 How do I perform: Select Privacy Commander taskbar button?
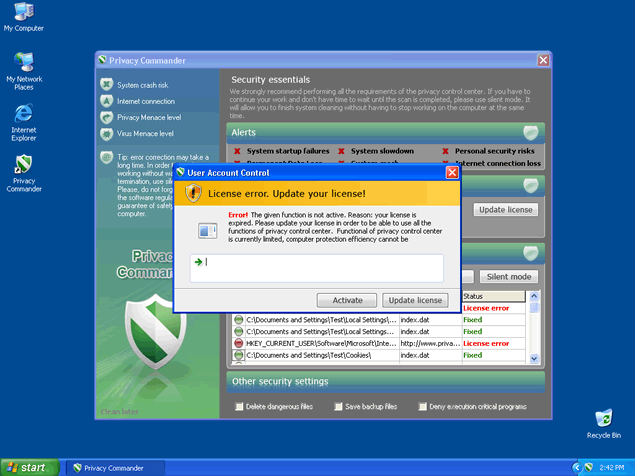click(x=112, y=467)
